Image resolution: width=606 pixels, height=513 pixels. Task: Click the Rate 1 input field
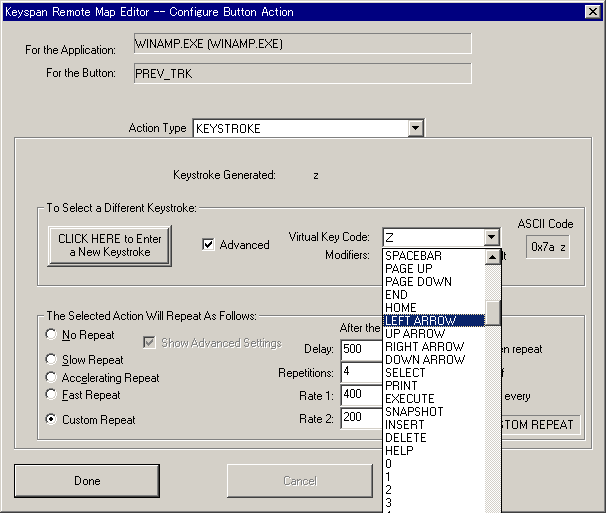tap(360, 395)
